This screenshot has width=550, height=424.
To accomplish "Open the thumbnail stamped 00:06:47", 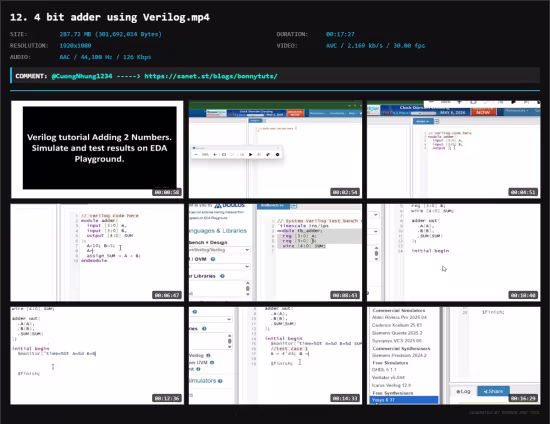I will point(97,253).
